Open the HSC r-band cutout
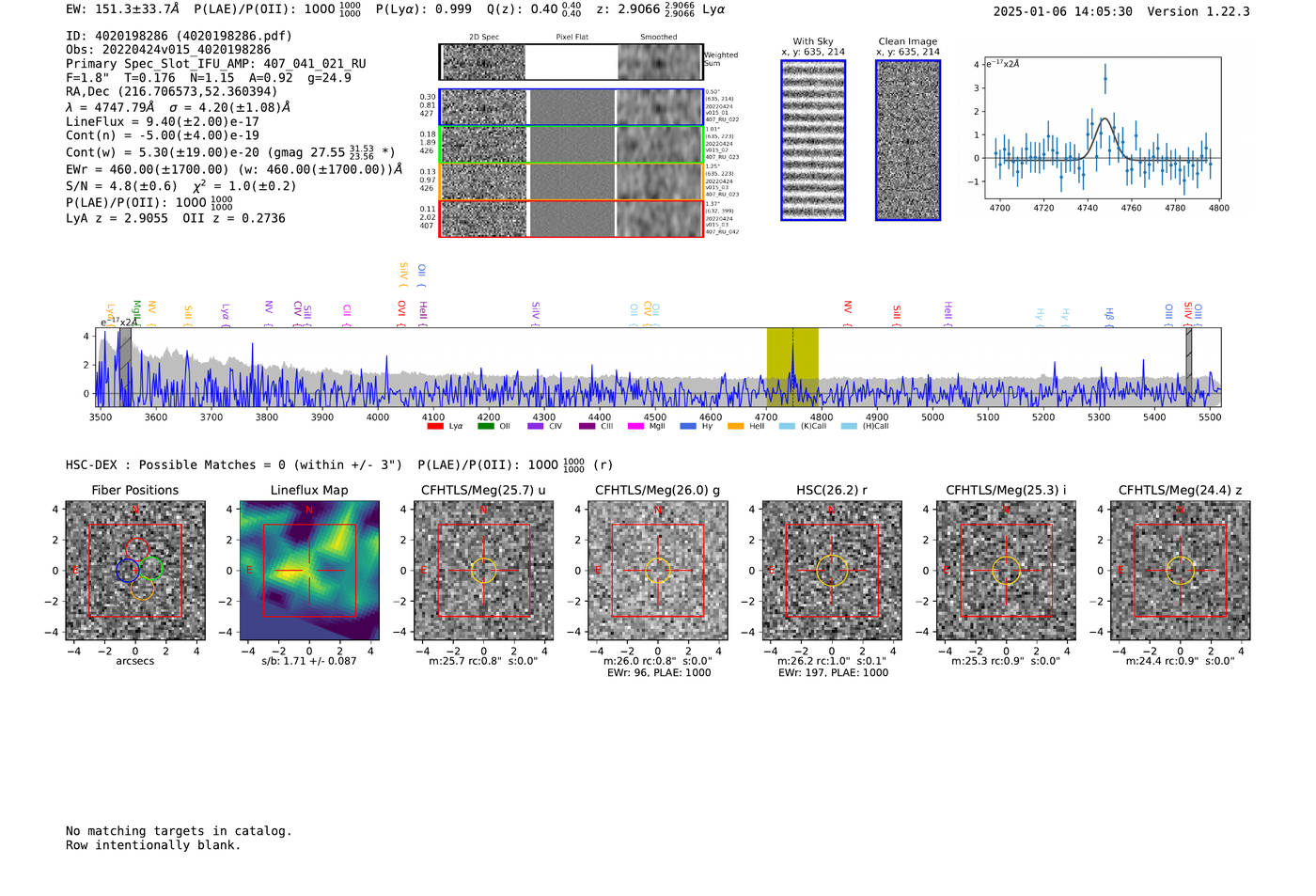1316x896 pixels. click(x=832, y=571)
